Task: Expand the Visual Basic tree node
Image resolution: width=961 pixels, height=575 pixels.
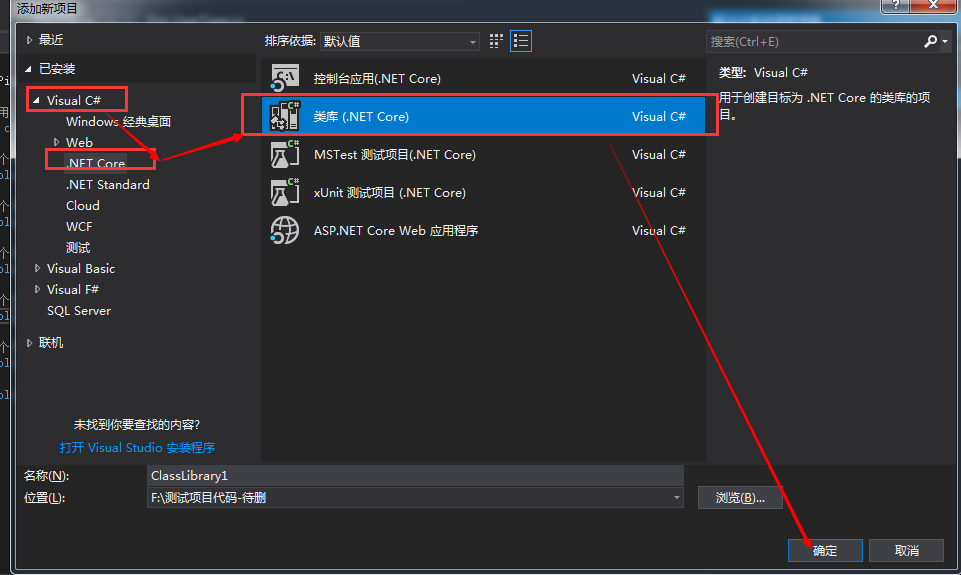Action: [x=37, y=268]
